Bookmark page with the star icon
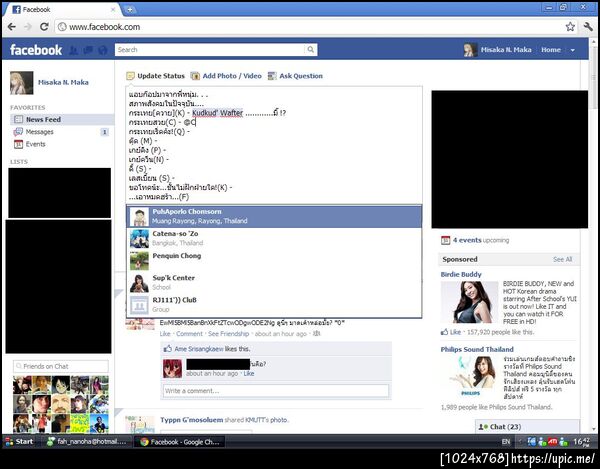 point(570,27)
